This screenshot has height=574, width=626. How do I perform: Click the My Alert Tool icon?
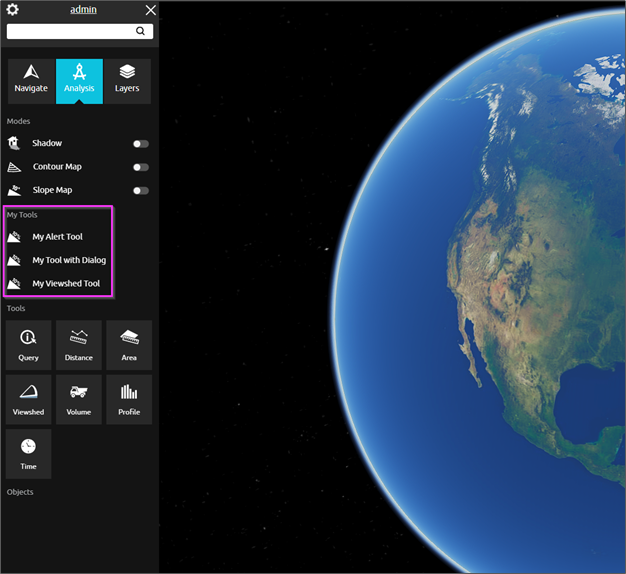click(14, 237)
